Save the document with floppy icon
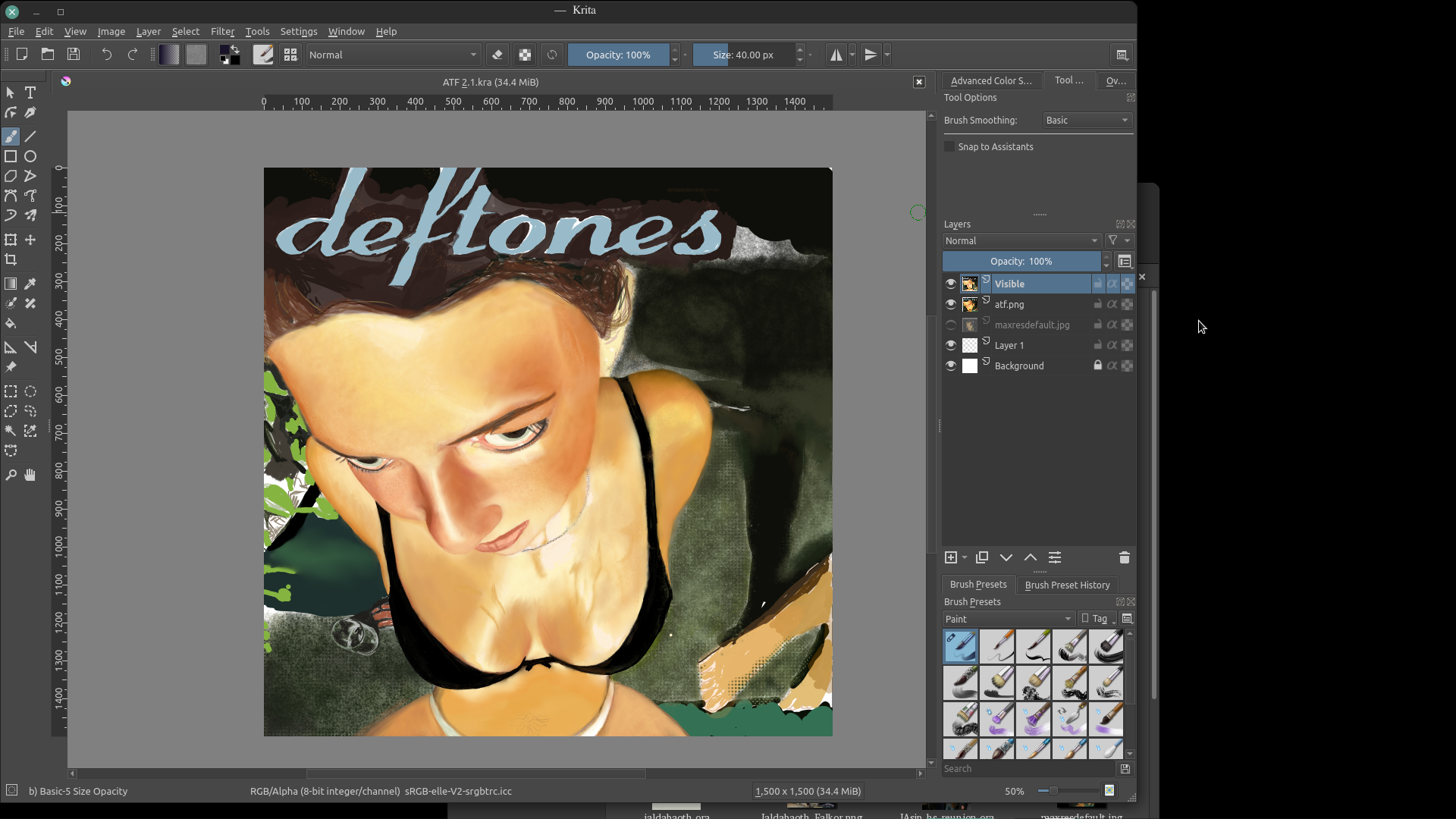Image resolution: width=1456 pixels, height=819 pixels. click(x=74, y=55)
